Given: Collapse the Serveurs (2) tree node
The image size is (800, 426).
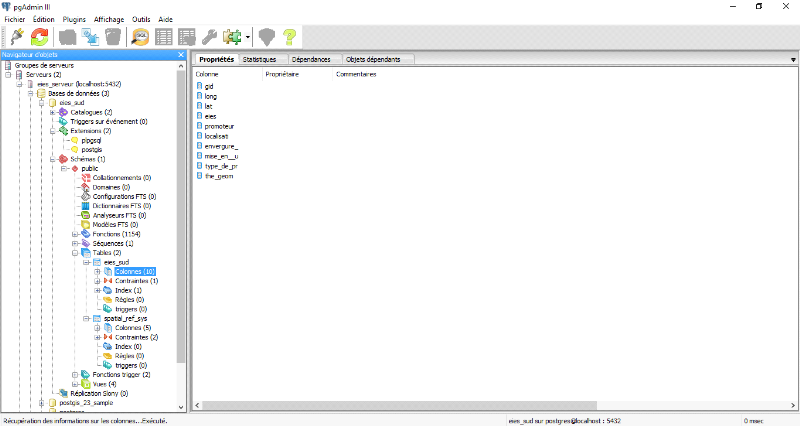Looking at the screenshot, I should point(8,75).
